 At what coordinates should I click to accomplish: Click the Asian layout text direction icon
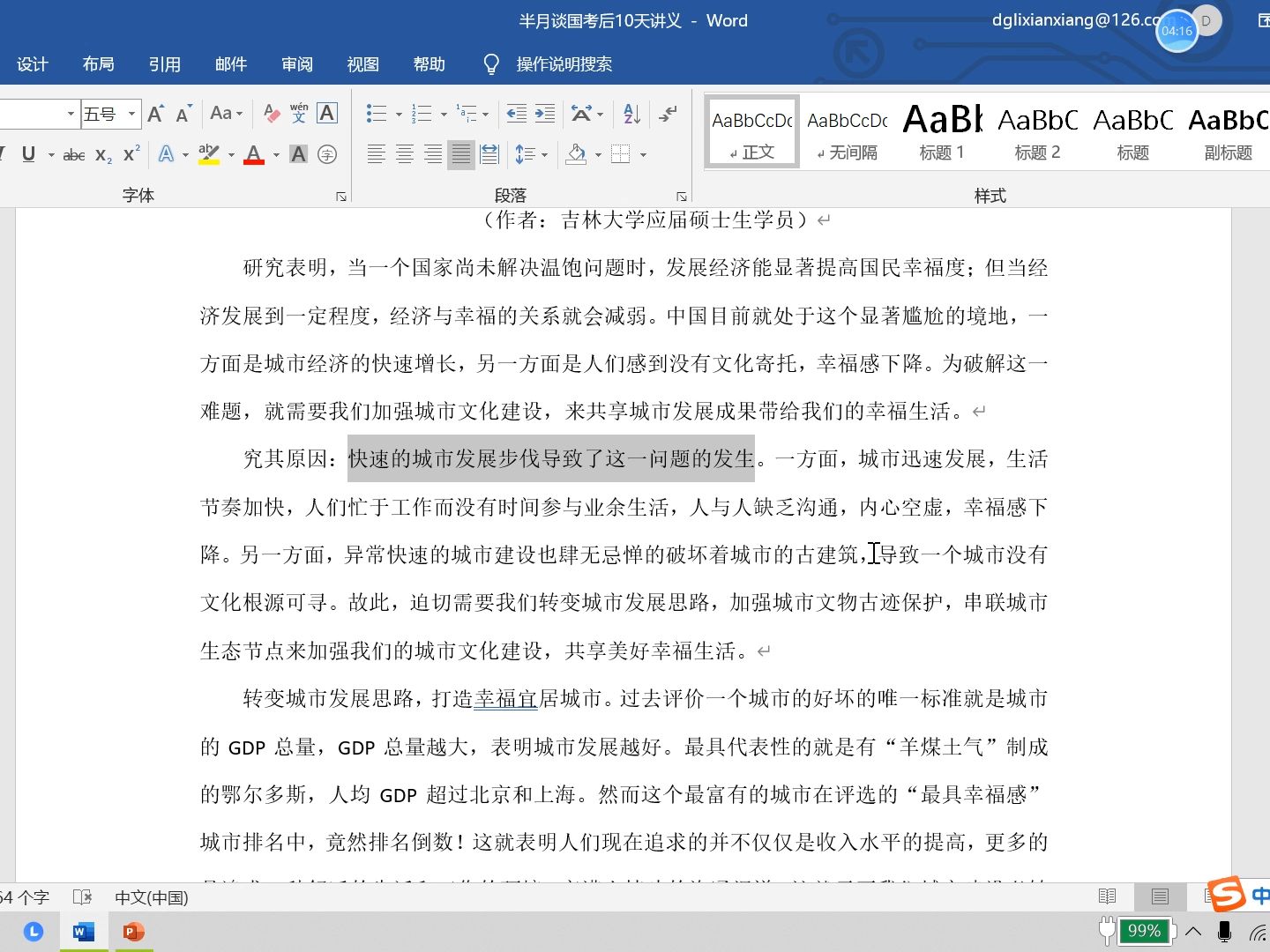coord(582,114)
